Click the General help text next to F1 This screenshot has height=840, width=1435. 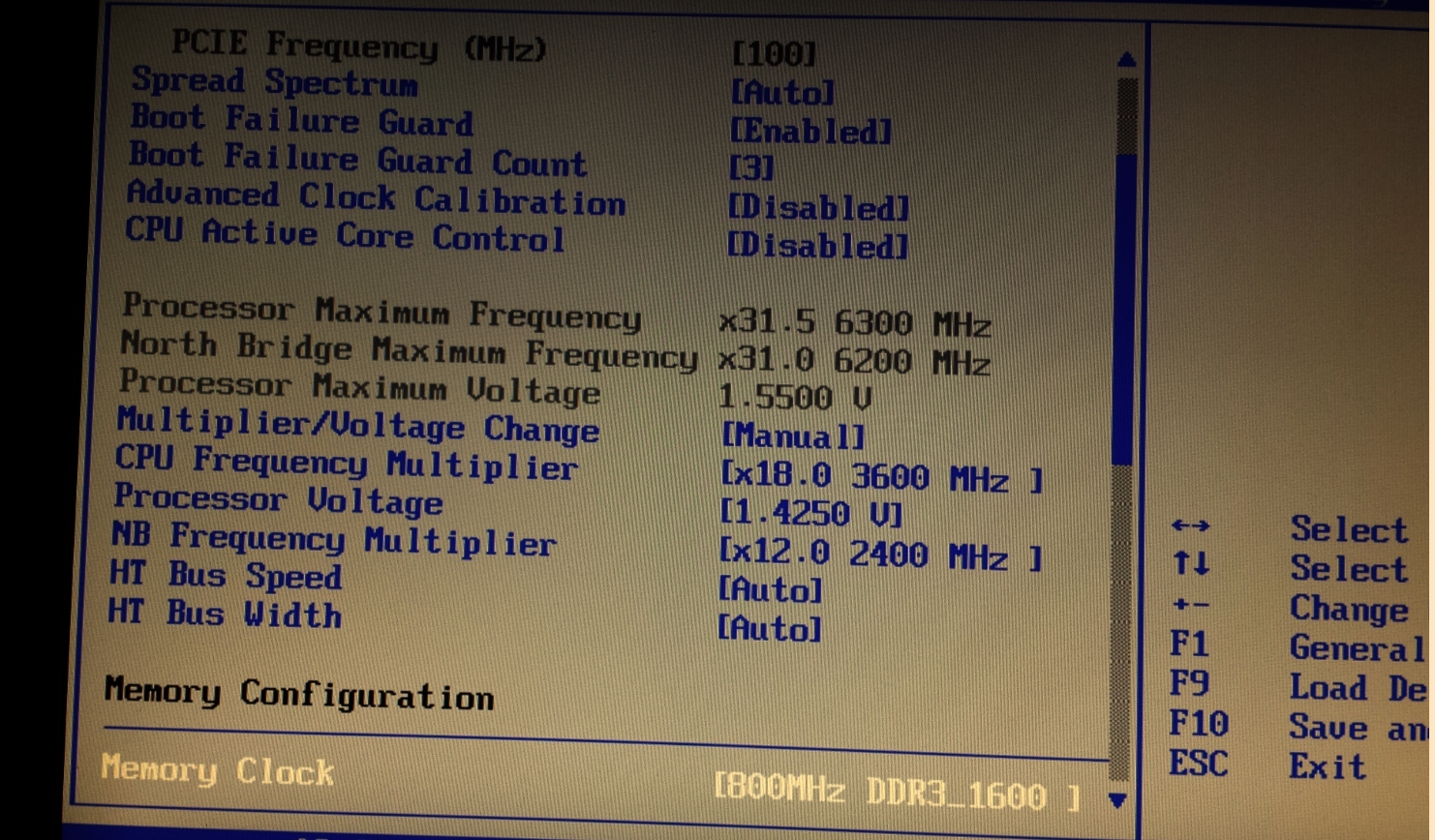tap(1357, 648)
